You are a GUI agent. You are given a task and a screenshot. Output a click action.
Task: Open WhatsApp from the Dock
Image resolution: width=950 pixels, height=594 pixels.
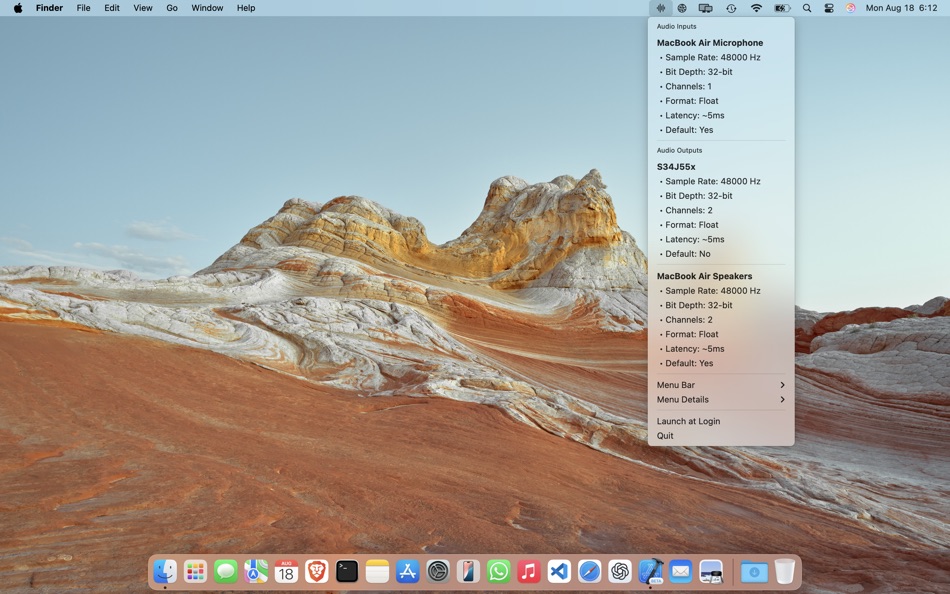click(500, 571)
